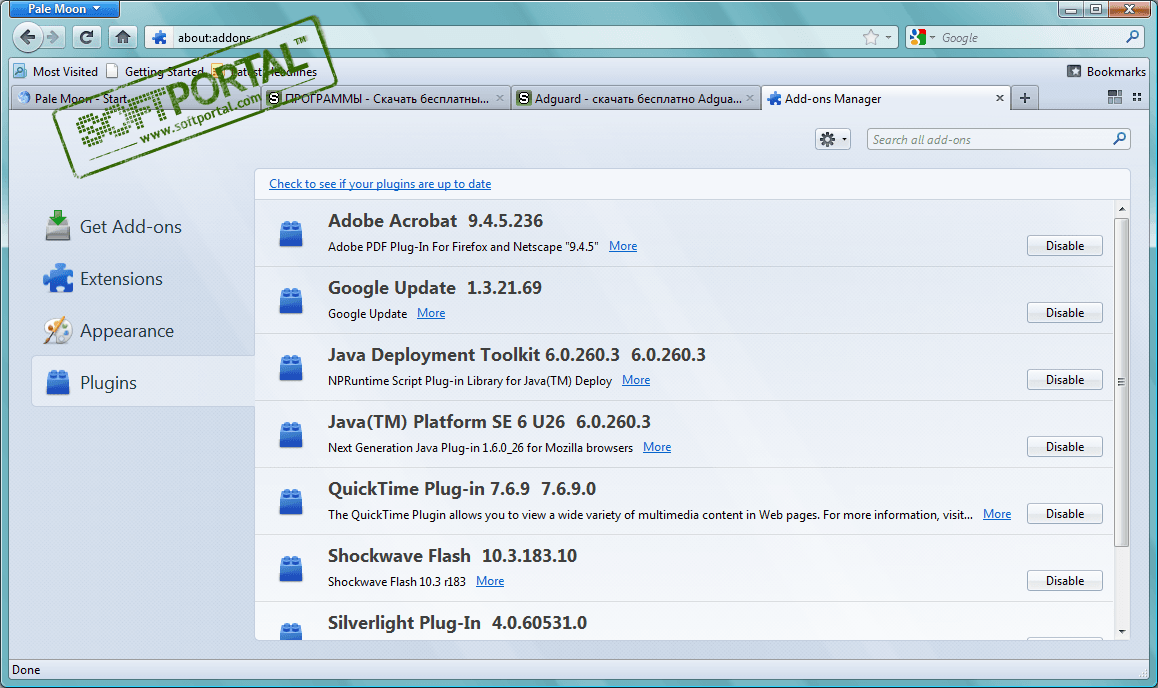Click the Google Update plugin icon
The width and height of the screenshot is (1158, 688).
coord(291,300)
